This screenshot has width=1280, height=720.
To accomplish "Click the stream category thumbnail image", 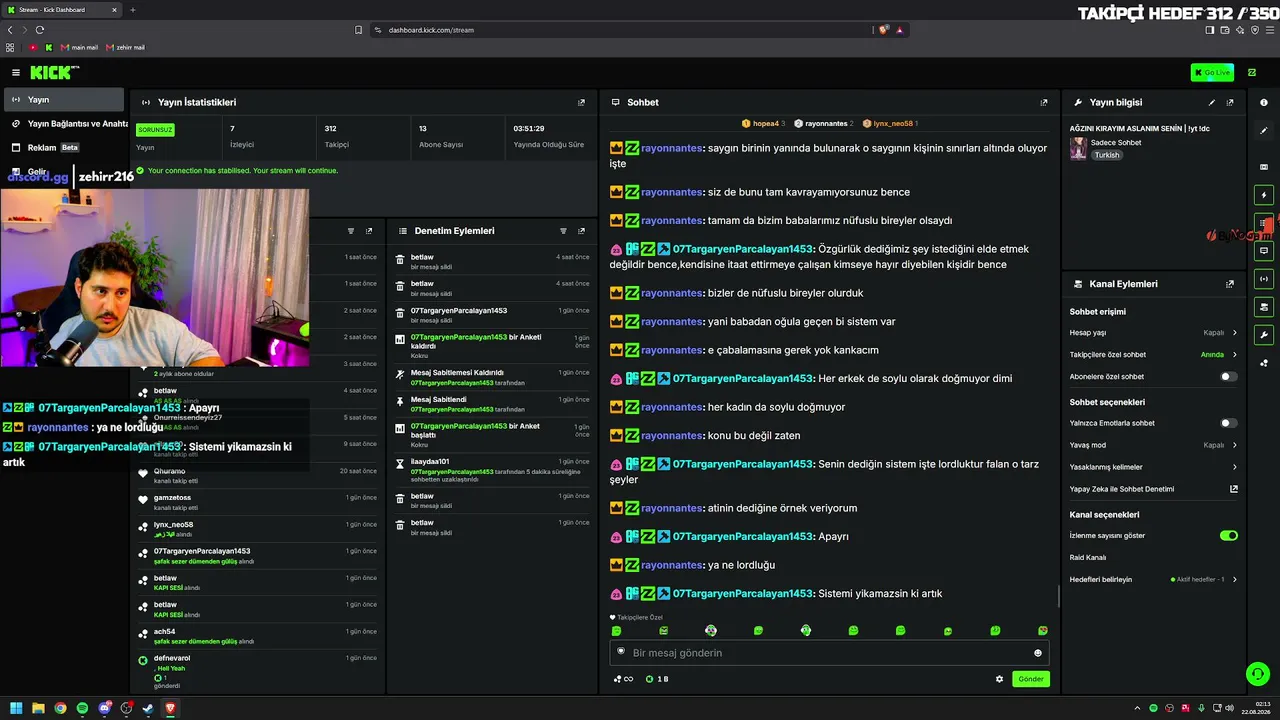I will [x=1078, y=148].
